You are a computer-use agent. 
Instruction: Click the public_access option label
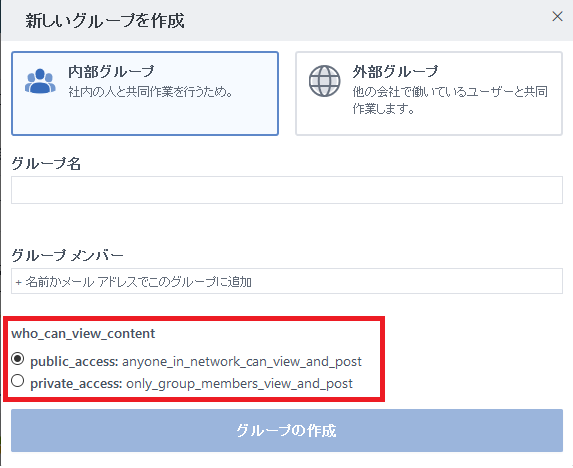(196, 361)
